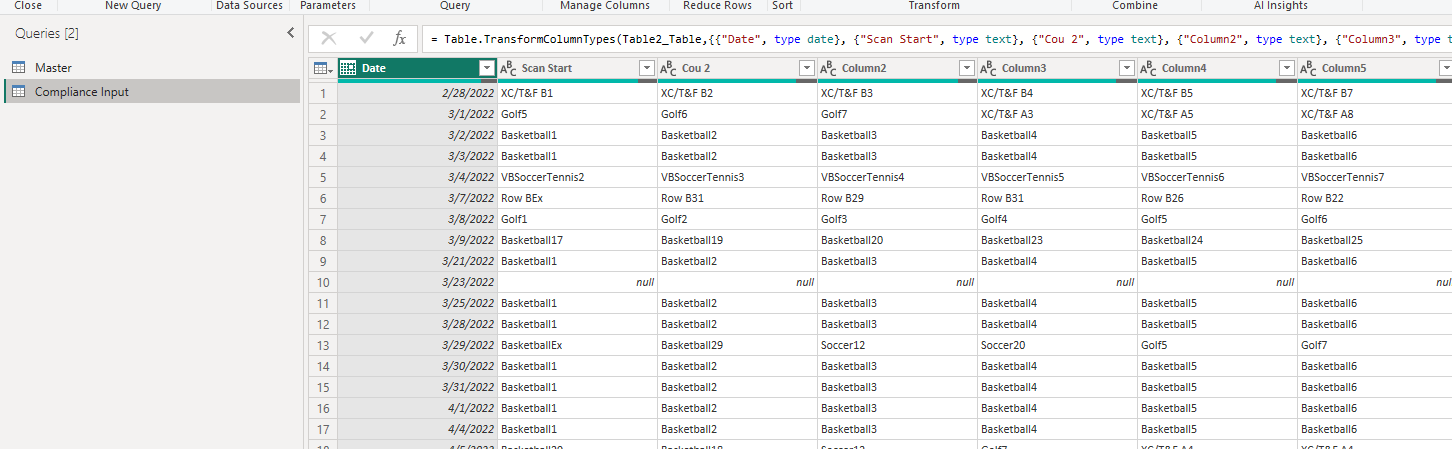Confirm formula with checkmark icon
Screen dimensions: 1452x449
click(x=367, y=38)
